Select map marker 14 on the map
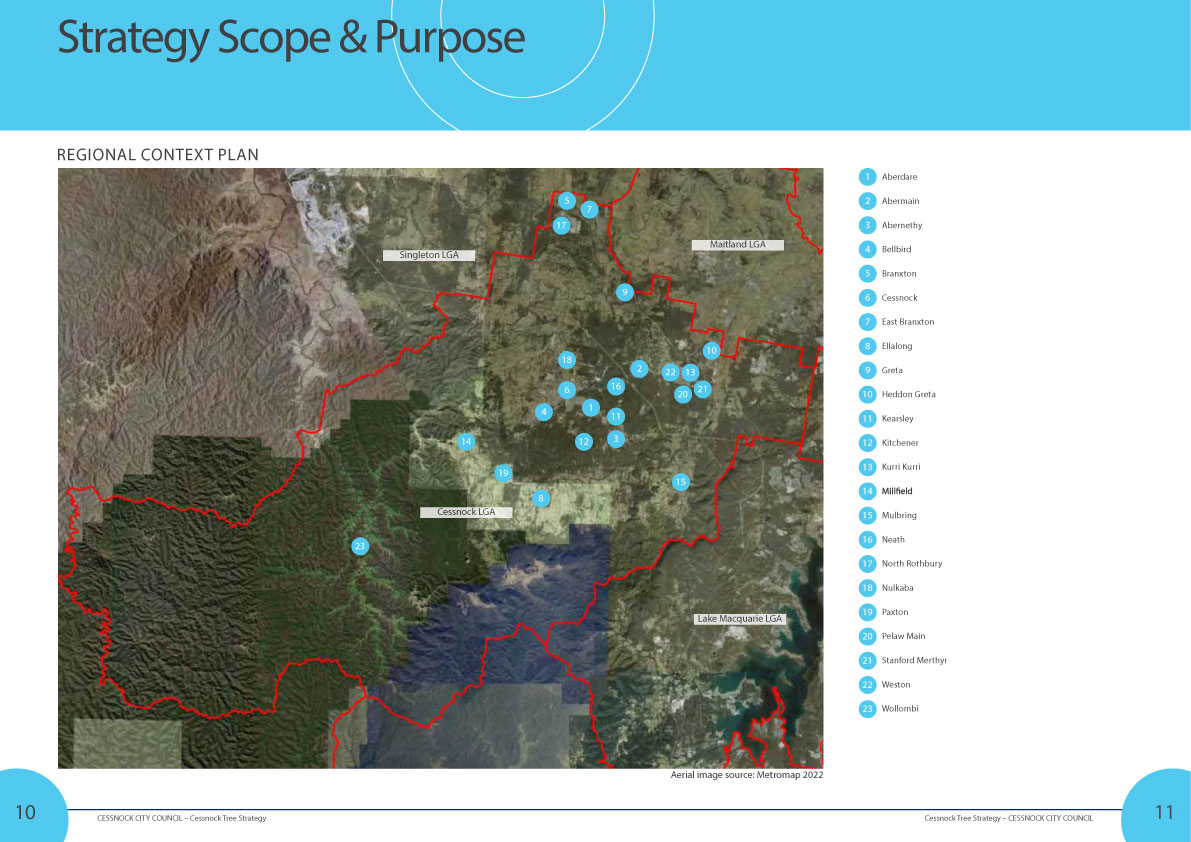Screen dimensions: 1191x842 [466, 441]
